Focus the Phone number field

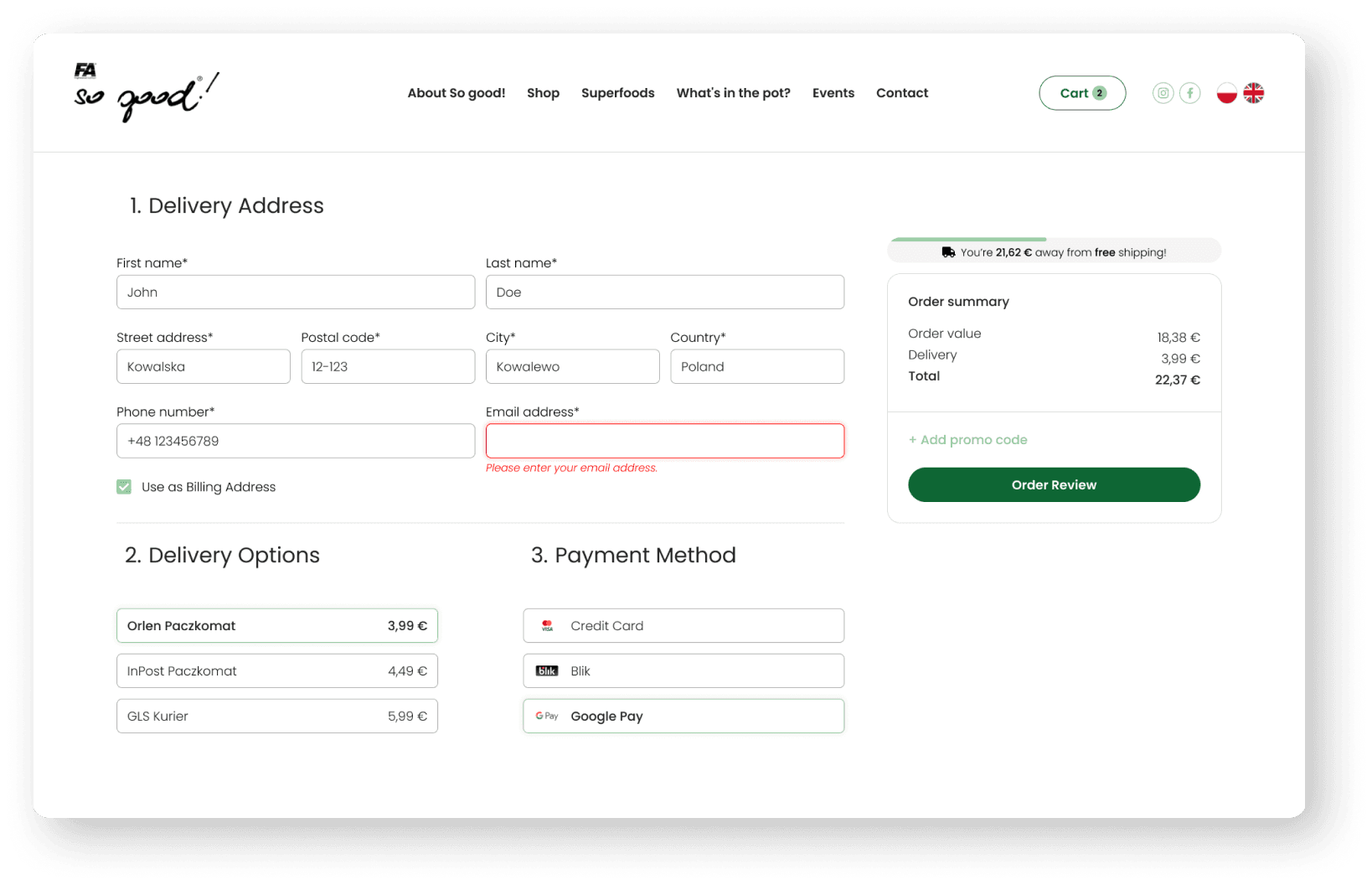tap(296, 441)
